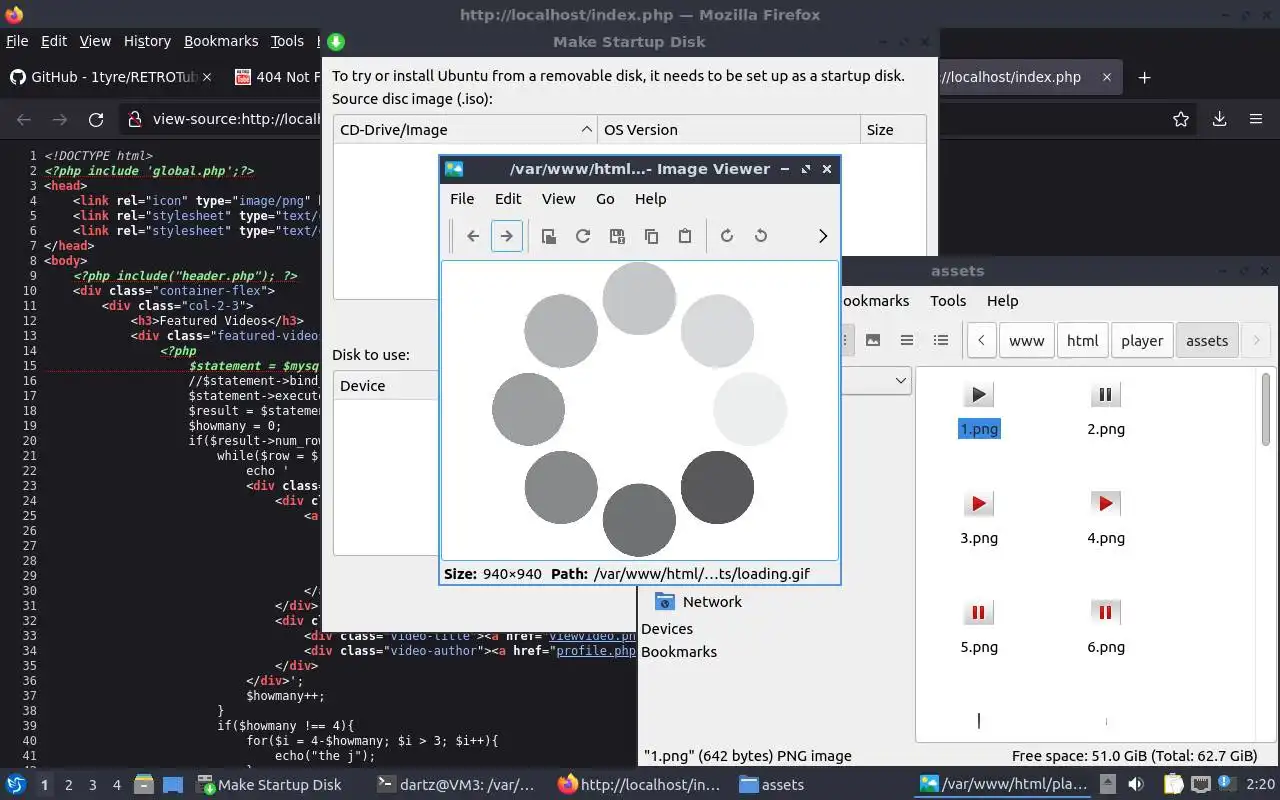1280x800 pixels.
Task: Click the copy icon in Image Viewer toolbar
Action: coord(651,236)
